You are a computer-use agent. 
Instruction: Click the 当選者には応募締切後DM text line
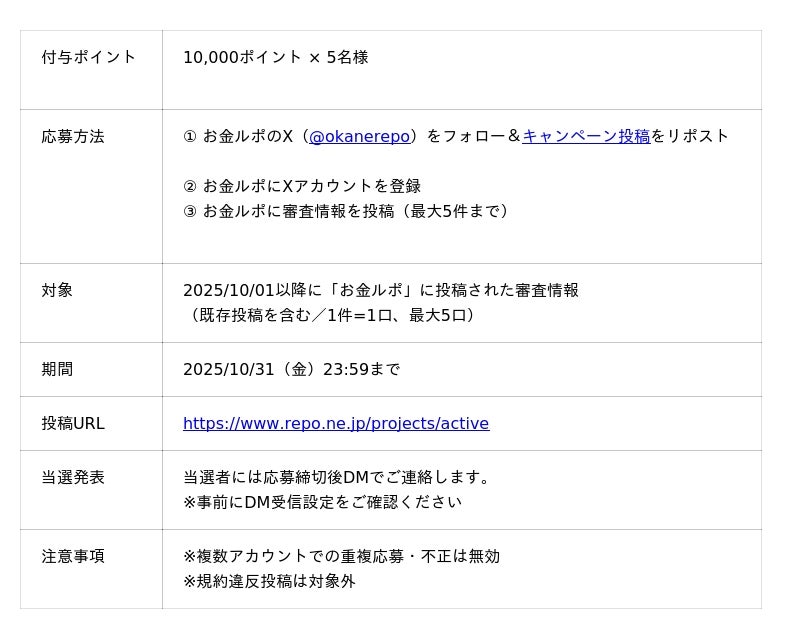(337, 477)
